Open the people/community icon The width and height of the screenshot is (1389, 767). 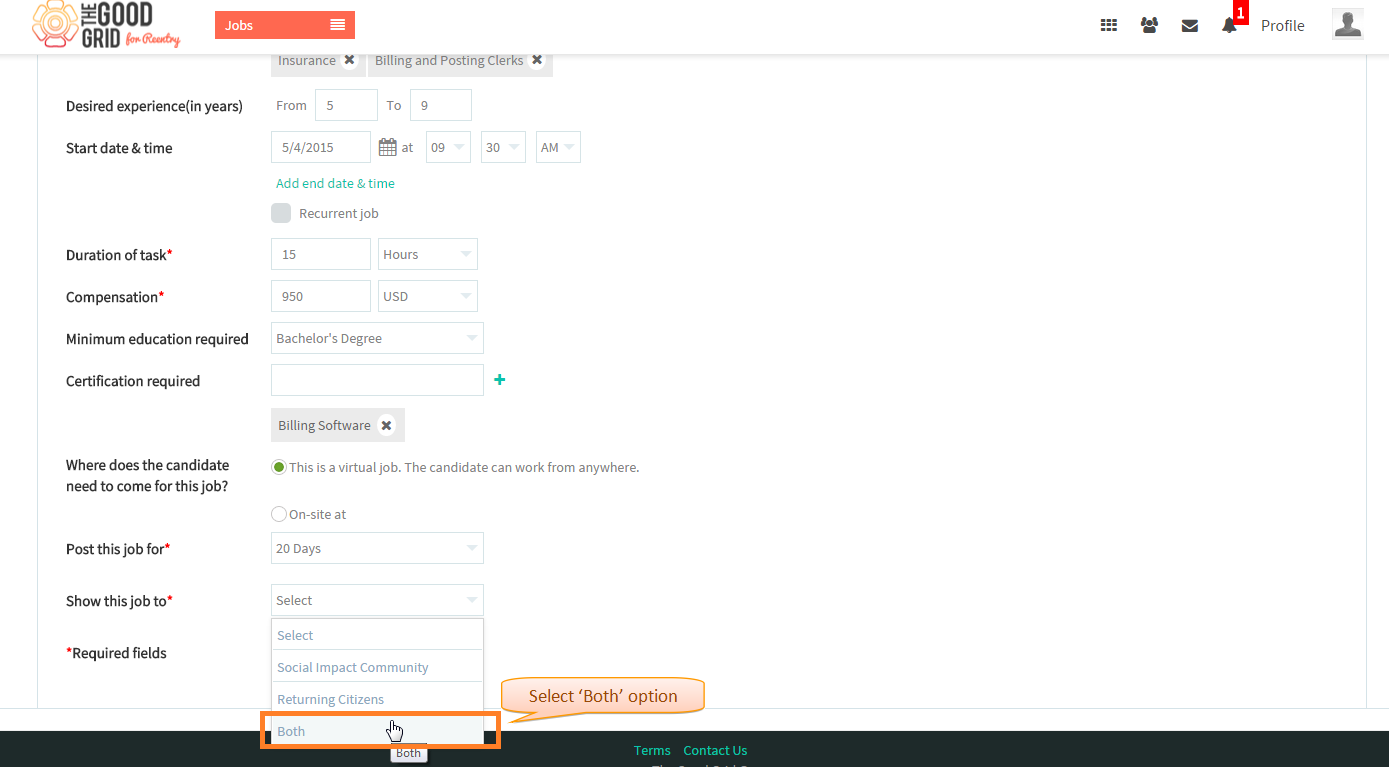pos(1149,26)
